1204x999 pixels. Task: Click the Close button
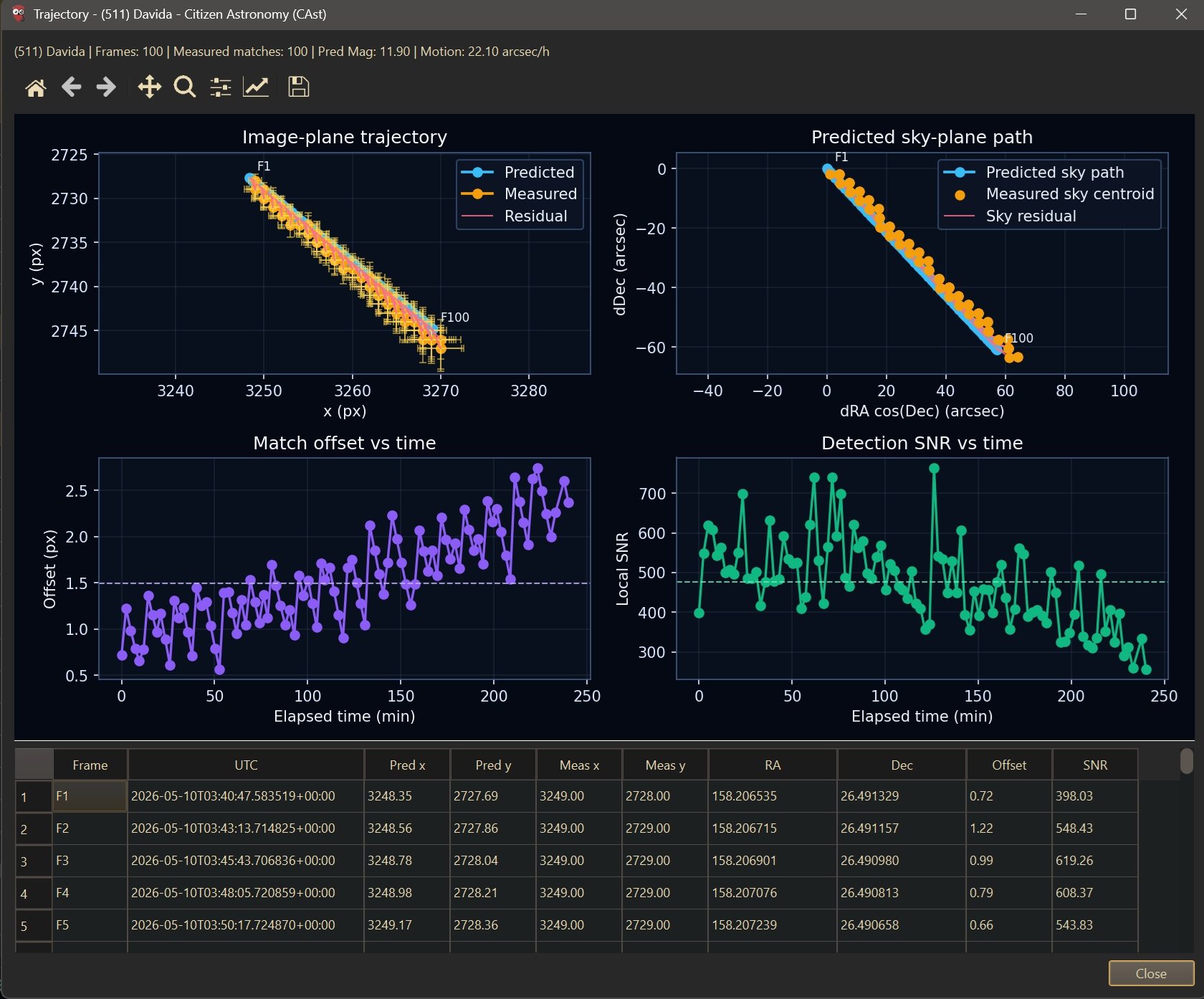coord(1151,973)
